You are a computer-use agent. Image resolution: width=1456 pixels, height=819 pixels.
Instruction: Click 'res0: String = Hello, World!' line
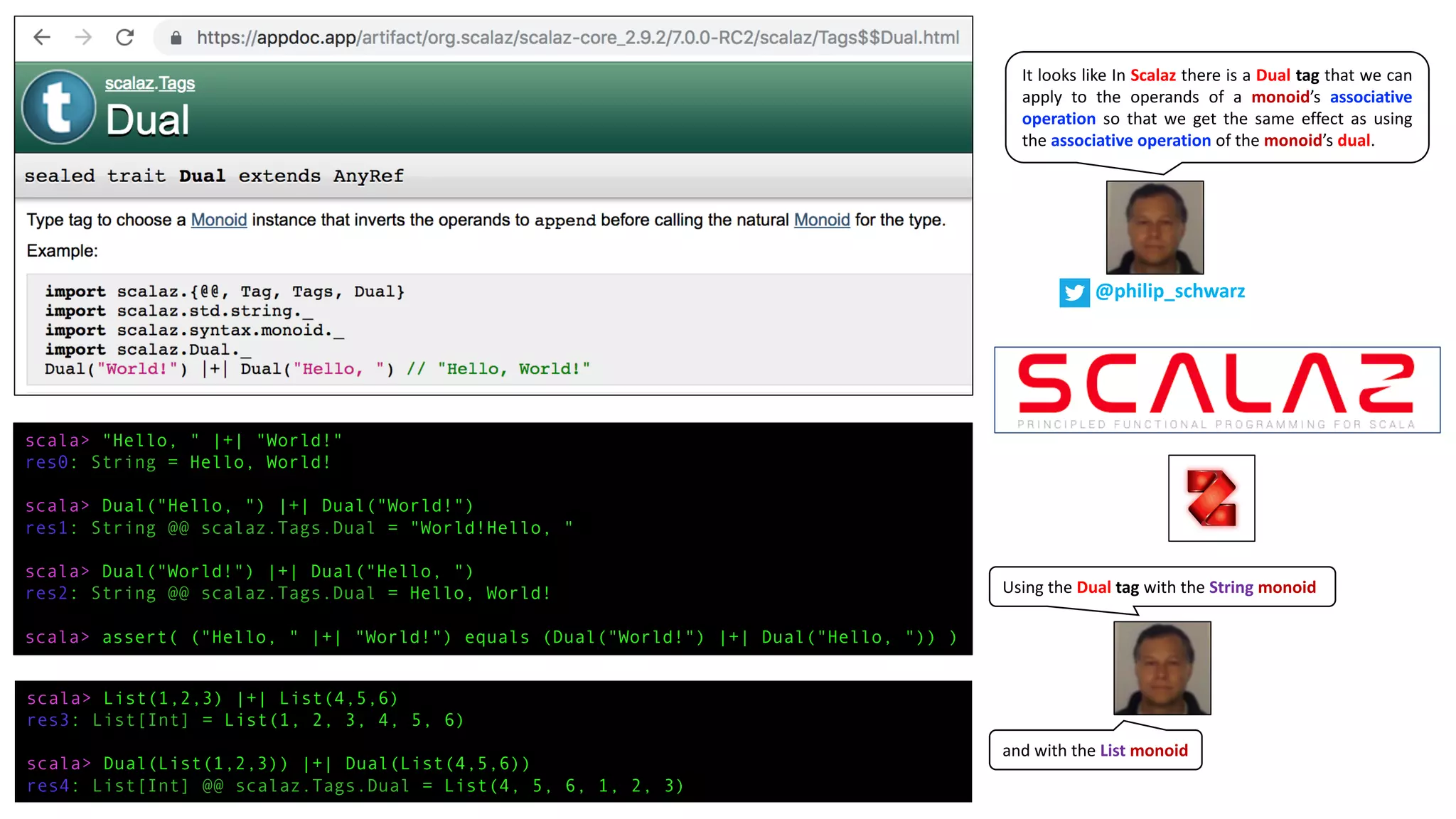(x=178, y=463)
